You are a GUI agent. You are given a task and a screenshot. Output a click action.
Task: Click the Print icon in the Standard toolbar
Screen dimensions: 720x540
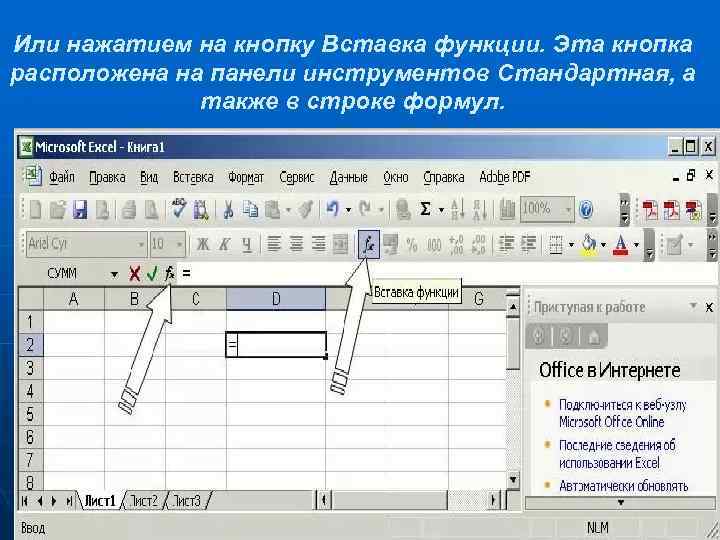click(129, 210)
